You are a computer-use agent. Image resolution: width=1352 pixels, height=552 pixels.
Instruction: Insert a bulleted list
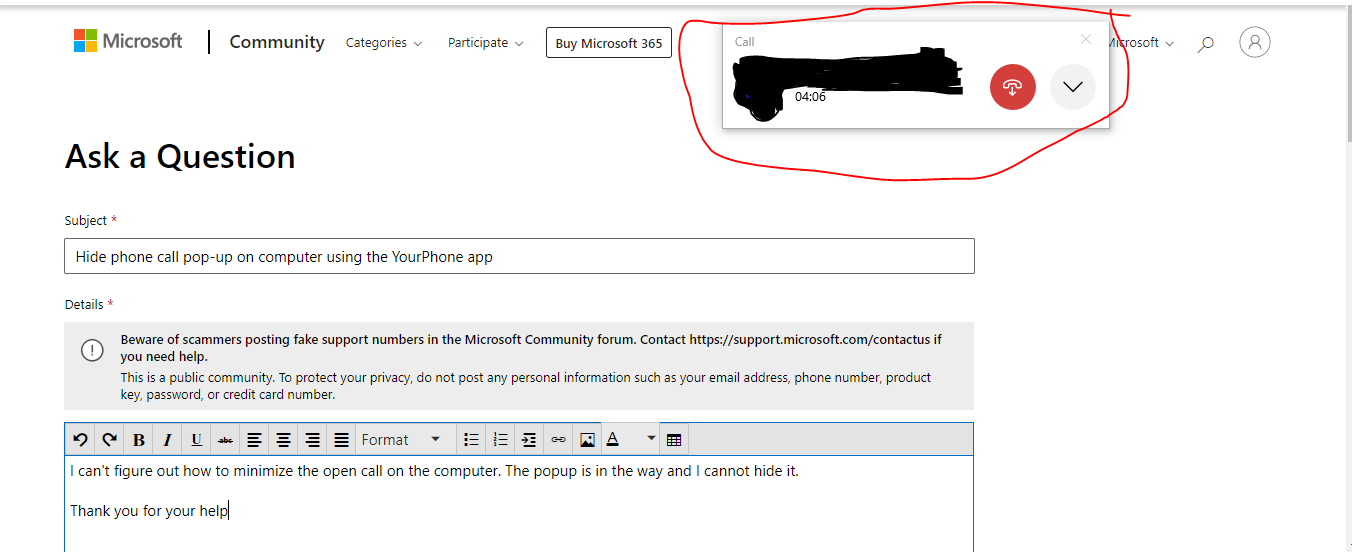pyautogui.click(x=471, y=440)
